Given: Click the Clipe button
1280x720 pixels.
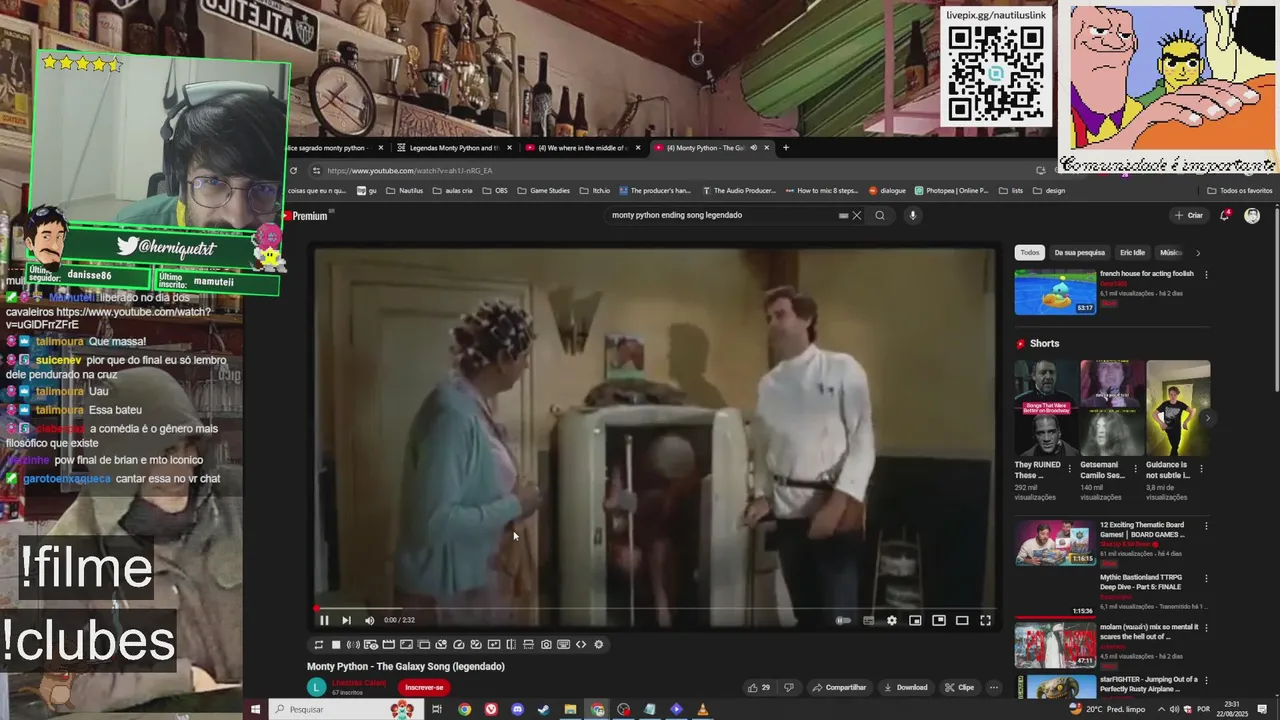Looking at the screenshot, I should pos(959,688).
